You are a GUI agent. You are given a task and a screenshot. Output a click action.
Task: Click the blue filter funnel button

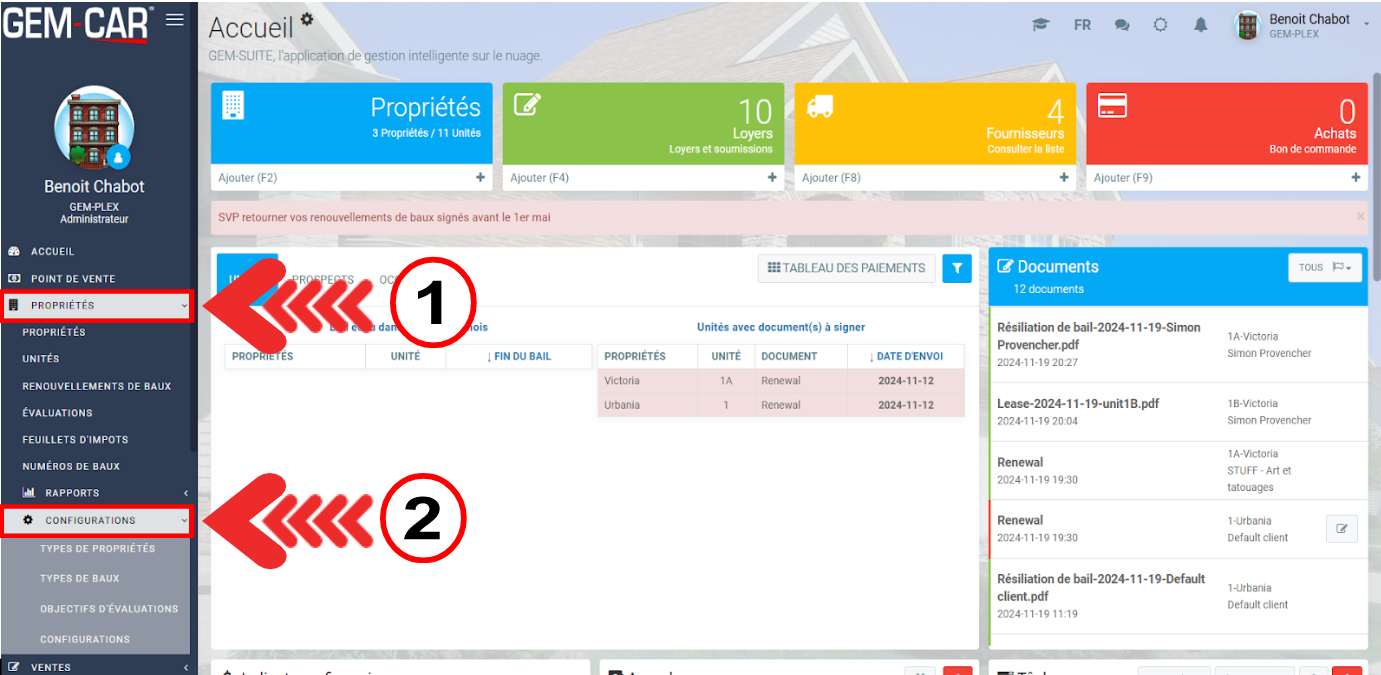pos(957,268)
